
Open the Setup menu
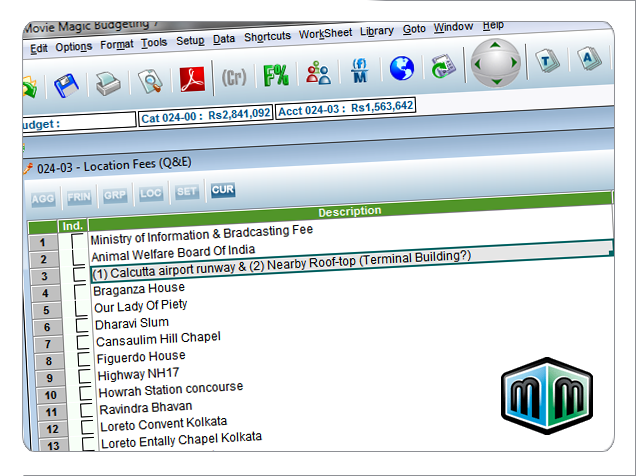click(x=190, y=41)
